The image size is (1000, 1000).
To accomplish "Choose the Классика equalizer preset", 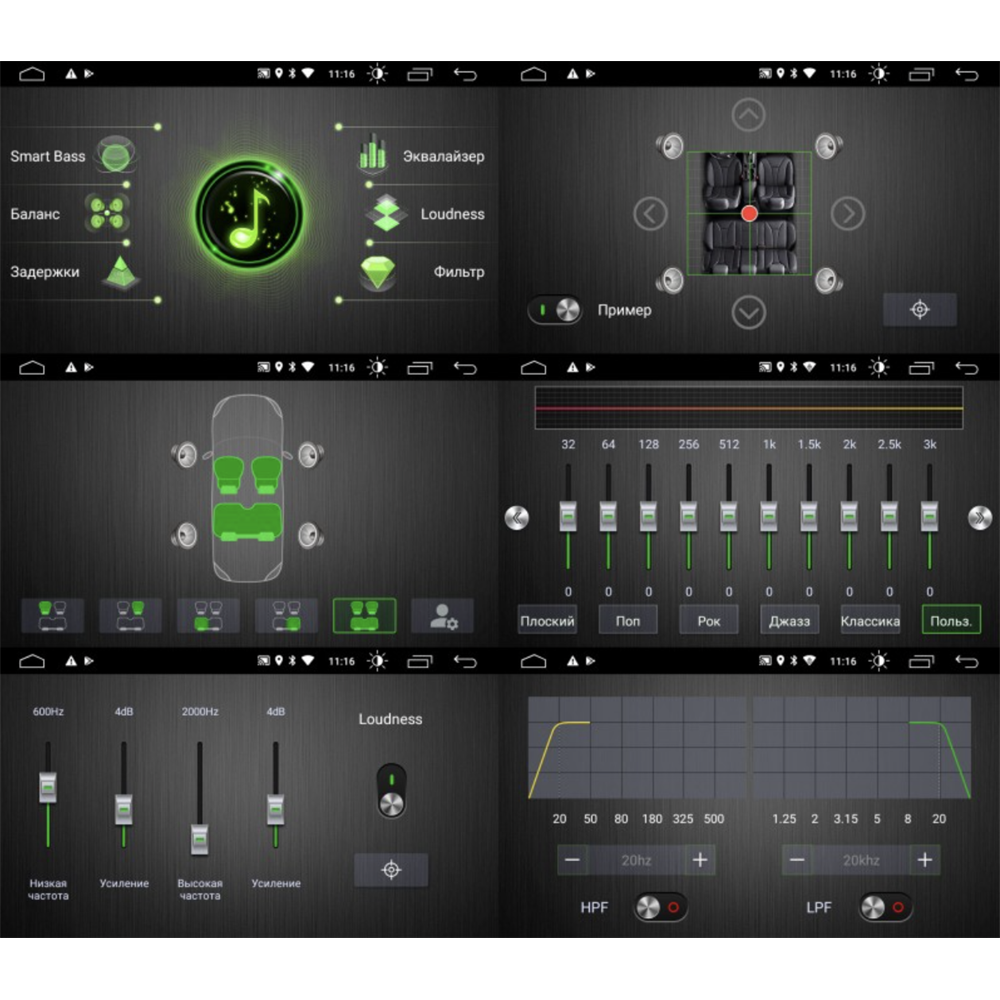I will (x=871, y=621).
